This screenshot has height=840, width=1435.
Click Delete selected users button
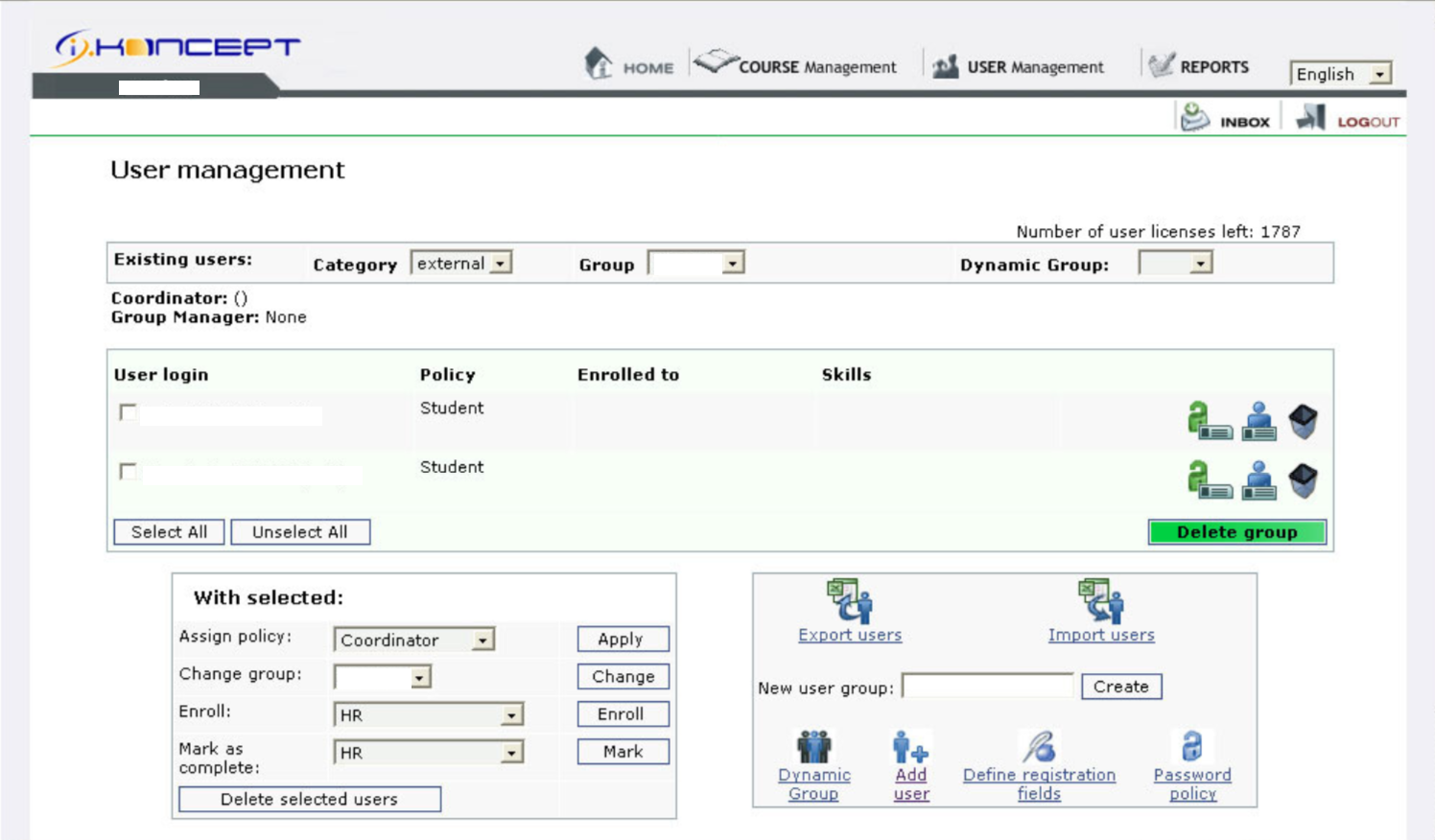pos(310,799)
